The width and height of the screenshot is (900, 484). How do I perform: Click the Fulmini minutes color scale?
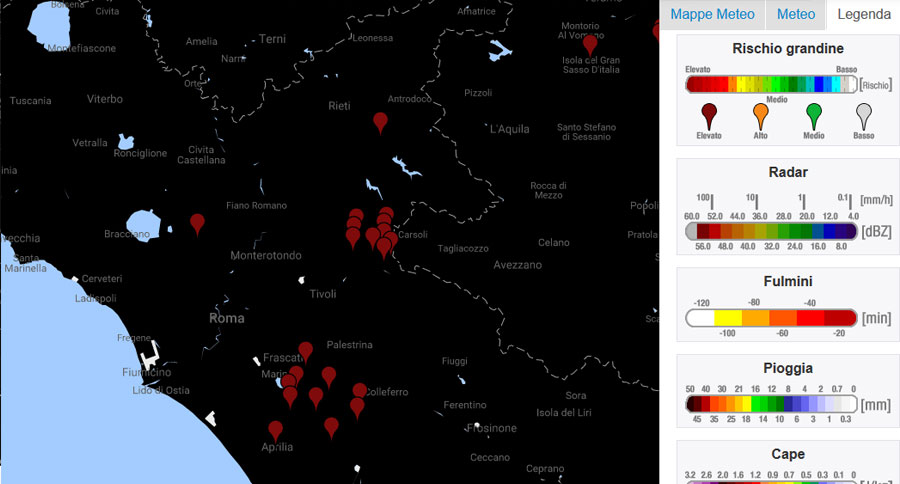pos(771,318)
